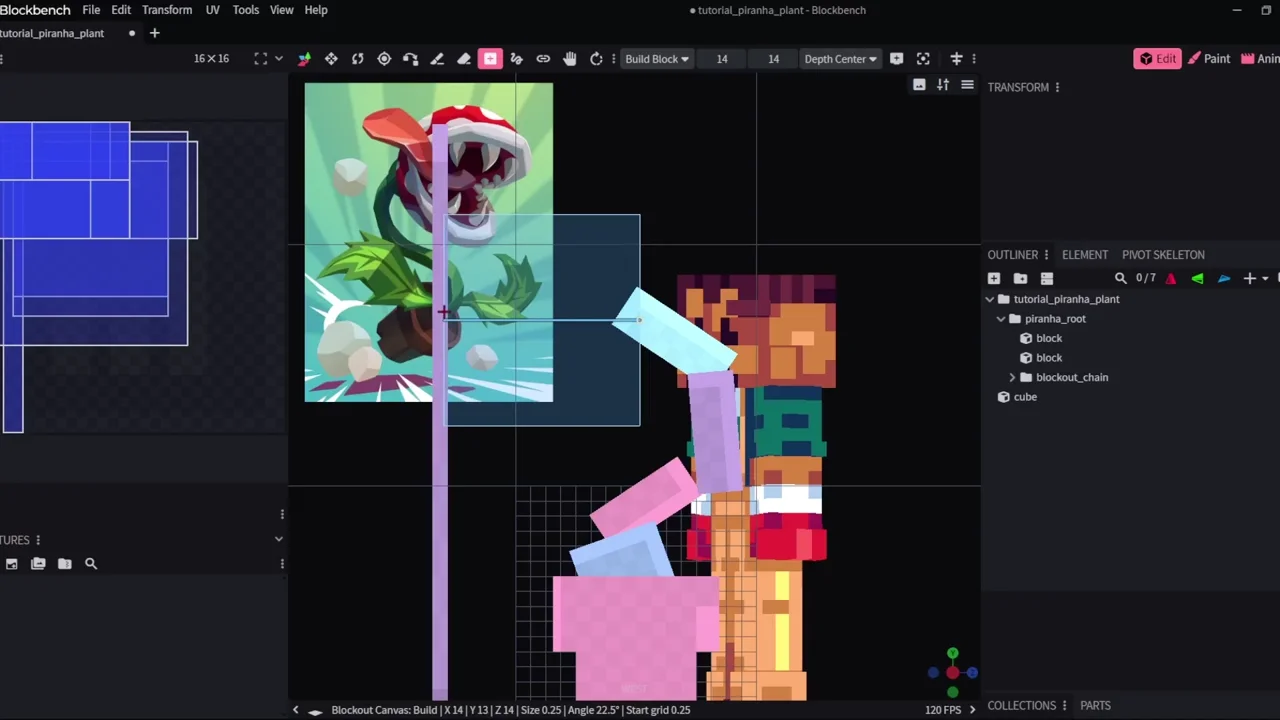Viewport: 1280px width, 720px height.
Task: Click the first input field showing 14
Action: click(722, 59)
